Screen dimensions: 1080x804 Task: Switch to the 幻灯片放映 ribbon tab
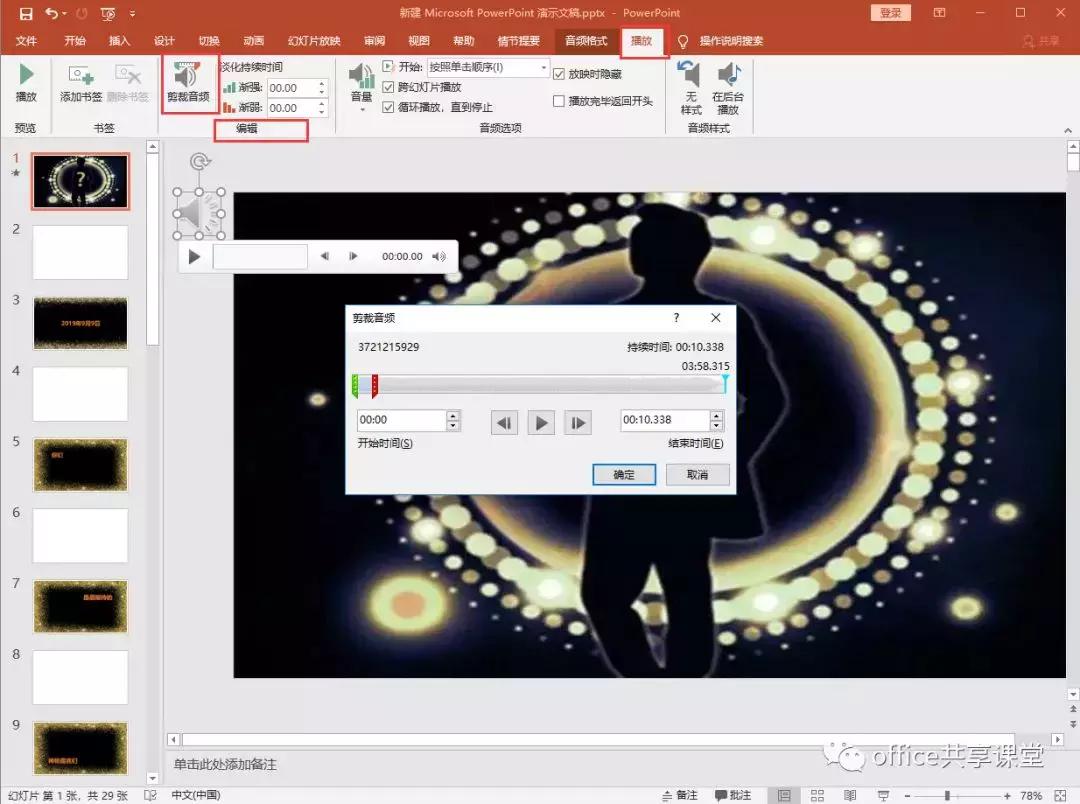click(x=314, y=41)
